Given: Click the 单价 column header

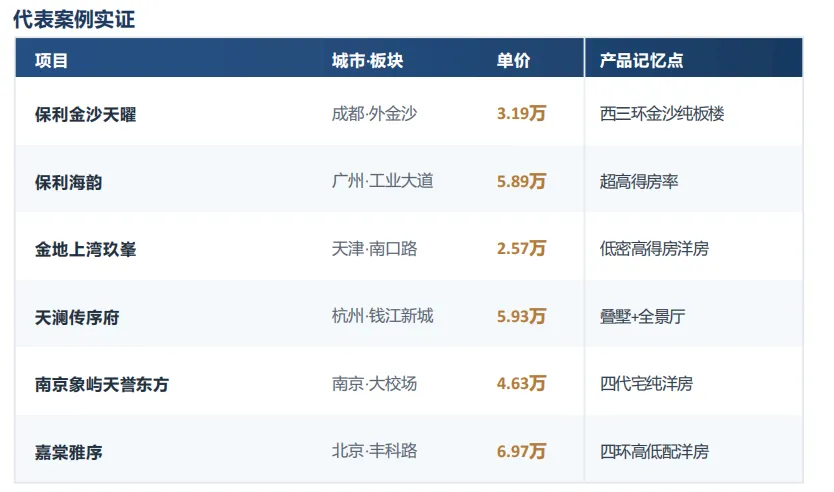Looking at the screenshot, I should [x=513, y=61].
